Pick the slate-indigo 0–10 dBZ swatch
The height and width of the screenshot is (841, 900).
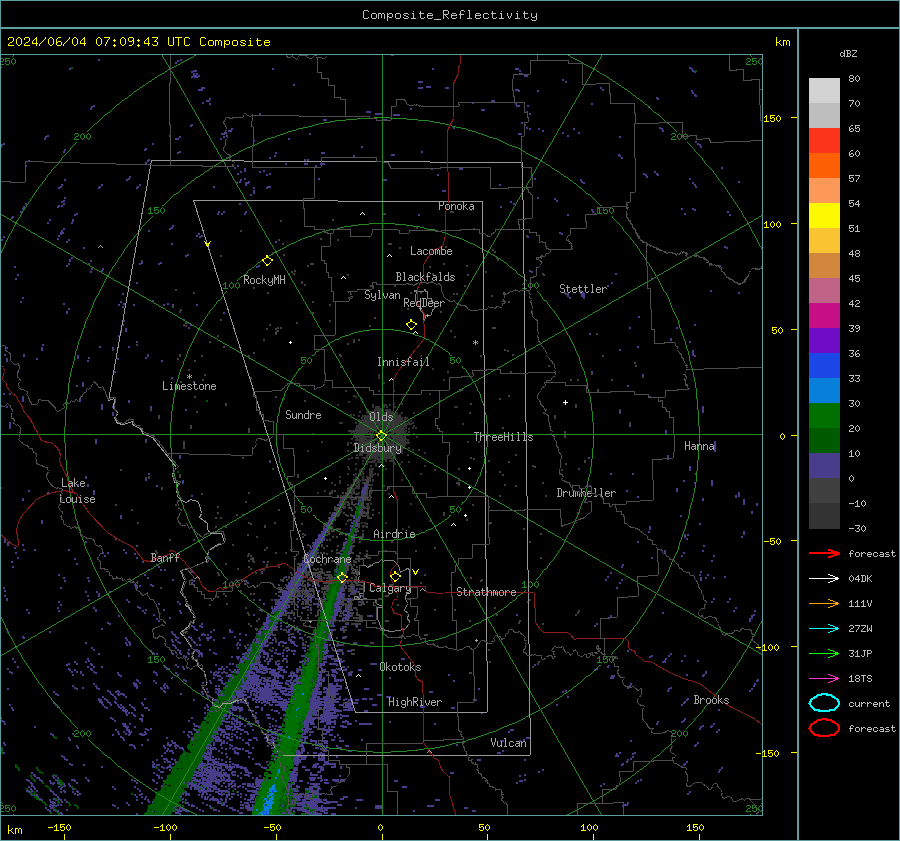point(824,466)
